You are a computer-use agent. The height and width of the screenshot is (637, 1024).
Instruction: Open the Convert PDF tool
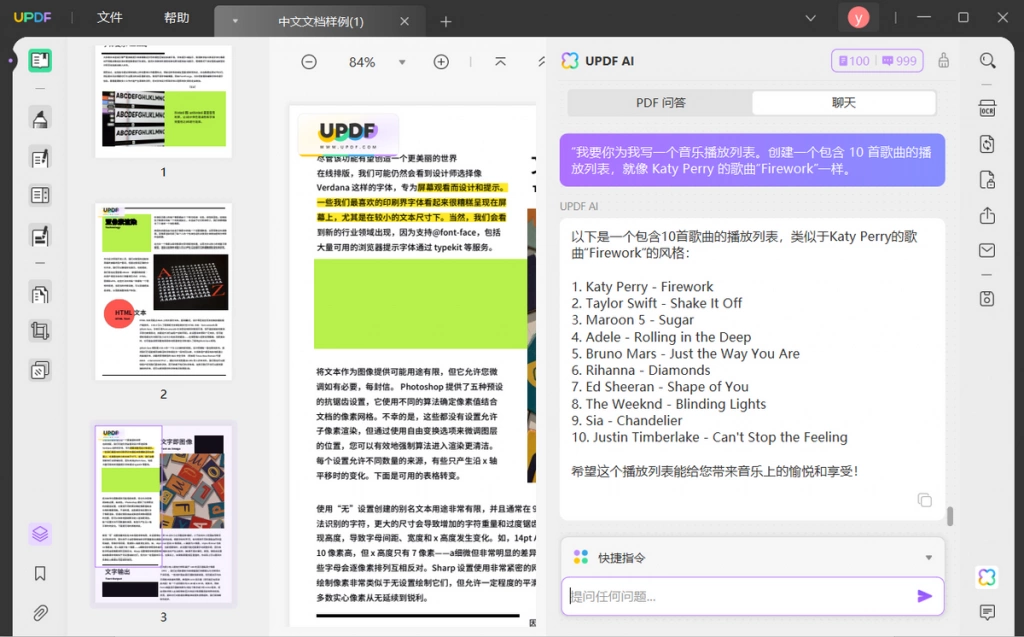tap(987, 144)
